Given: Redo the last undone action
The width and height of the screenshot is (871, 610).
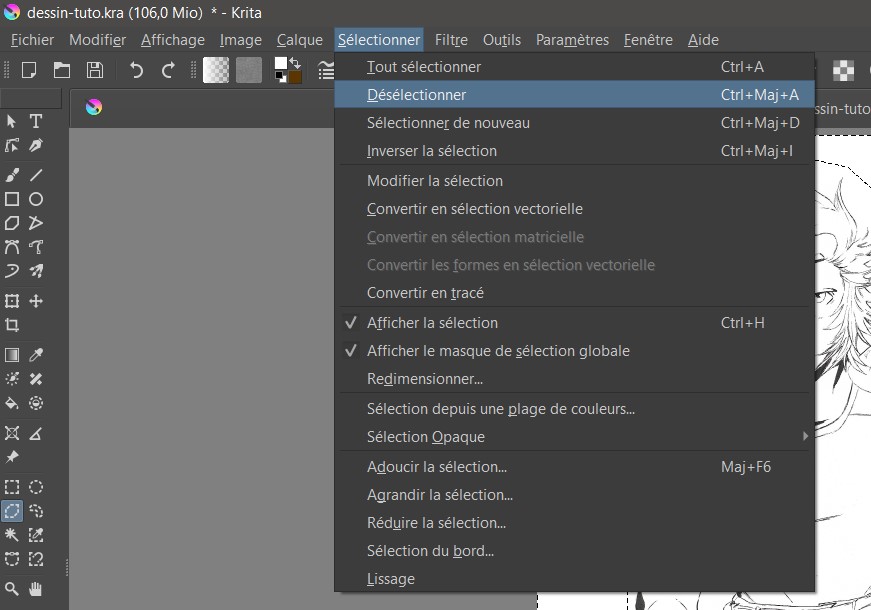Looking at the screenshot, I should pos(168,71).
